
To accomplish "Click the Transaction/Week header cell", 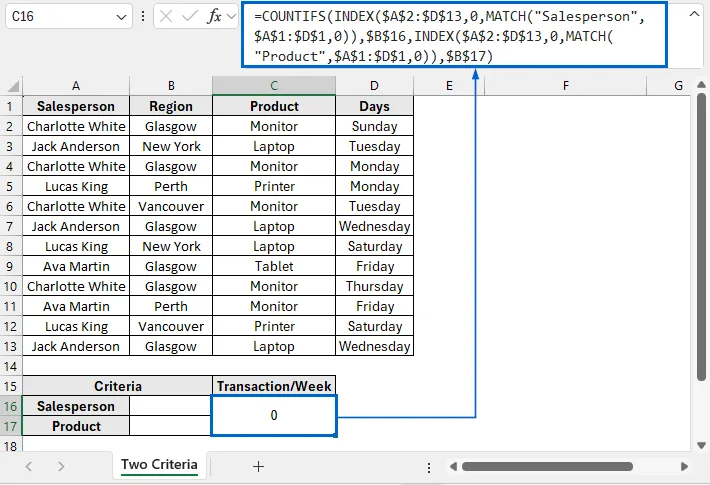I will [x=274, y=386].
